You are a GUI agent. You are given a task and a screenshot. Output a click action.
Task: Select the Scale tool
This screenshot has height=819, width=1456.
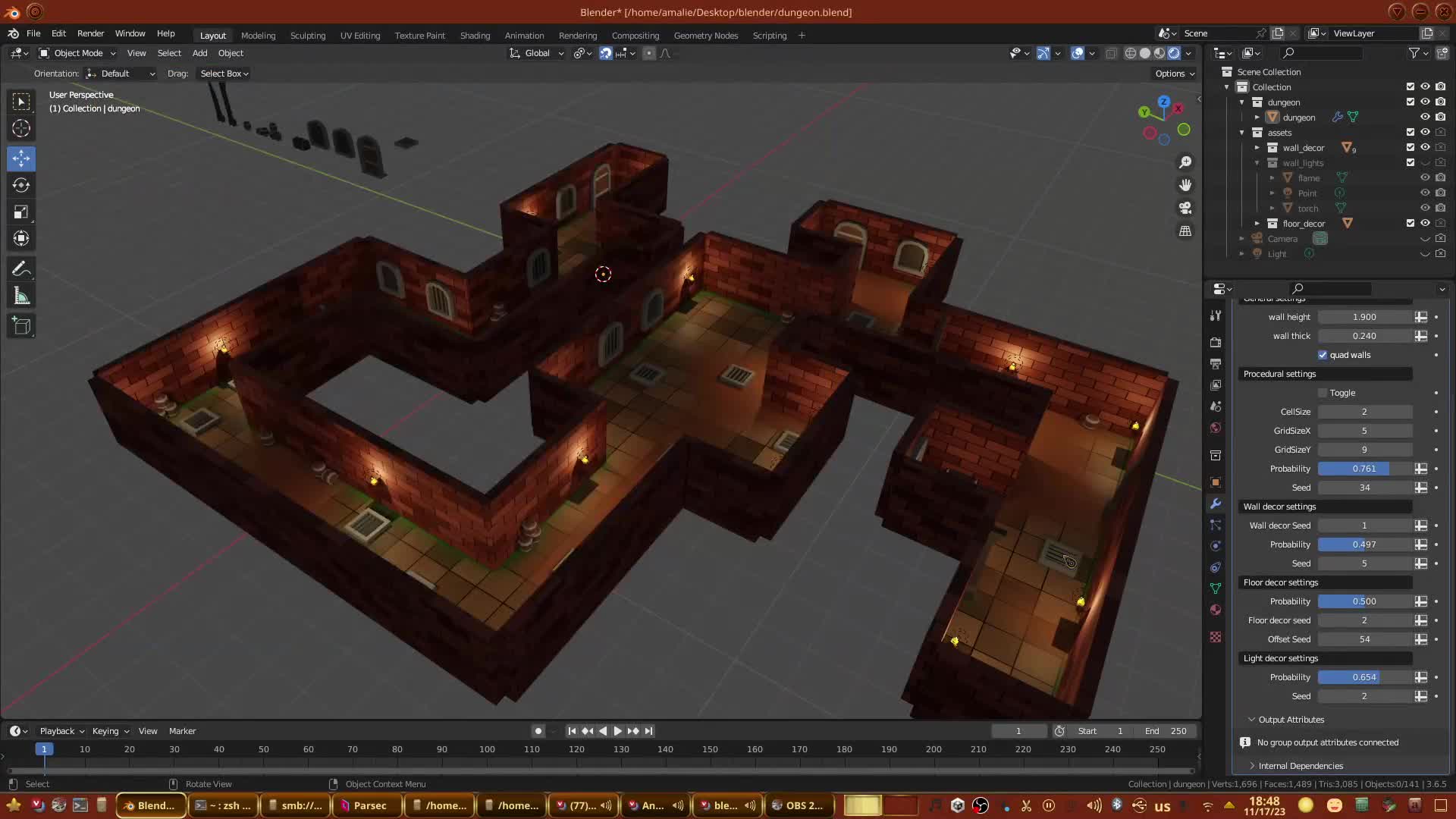click(21, 212)
